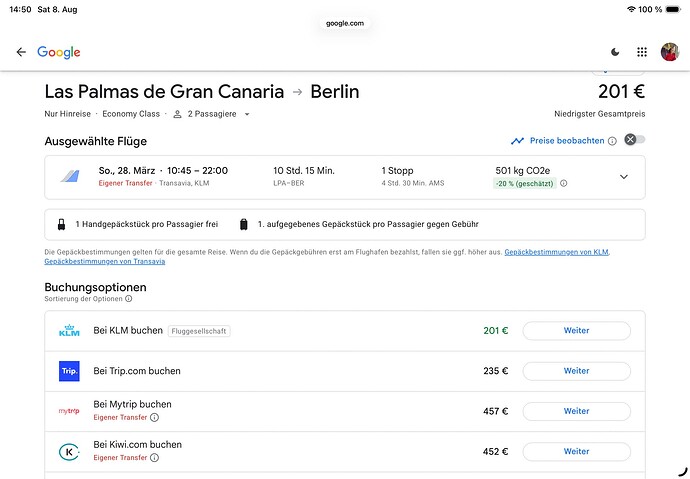Click the 501 kg CO2e emissions text
Screen dimensions: 690x479
[x=522, y=171]
